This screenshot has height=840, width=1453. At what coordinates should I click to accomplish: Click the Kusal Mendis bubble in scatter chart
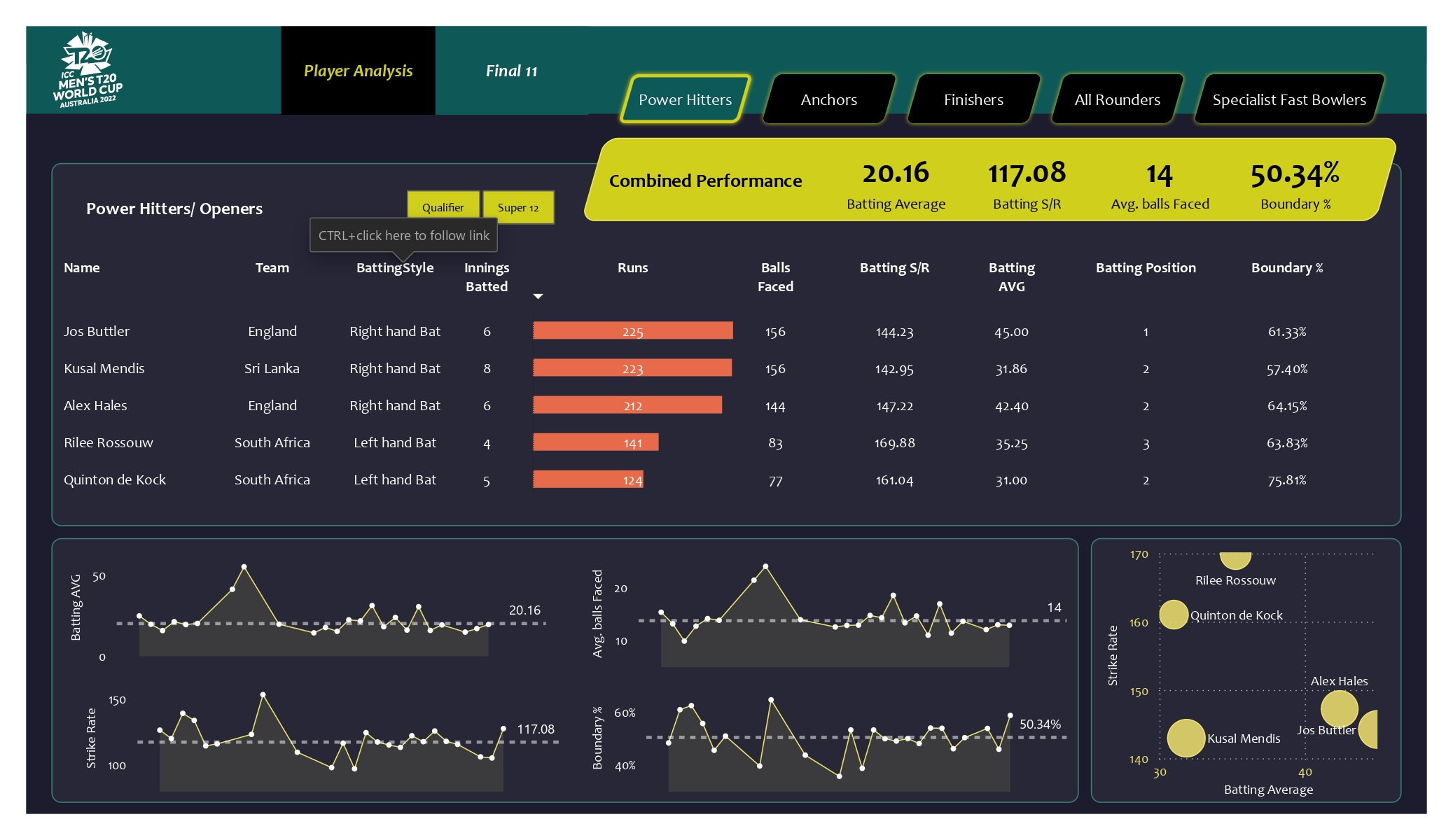tap(1186, 738)
